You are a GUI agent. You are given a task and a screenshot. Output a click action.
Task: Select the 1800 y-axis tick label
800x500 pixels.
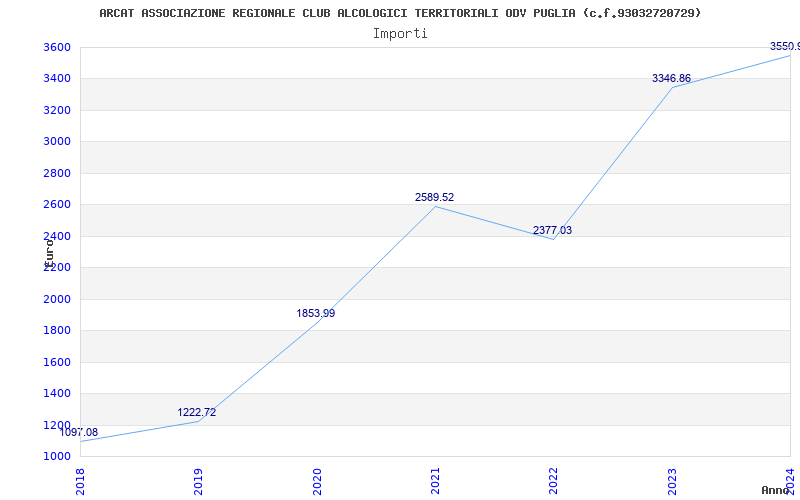(57, 331)
